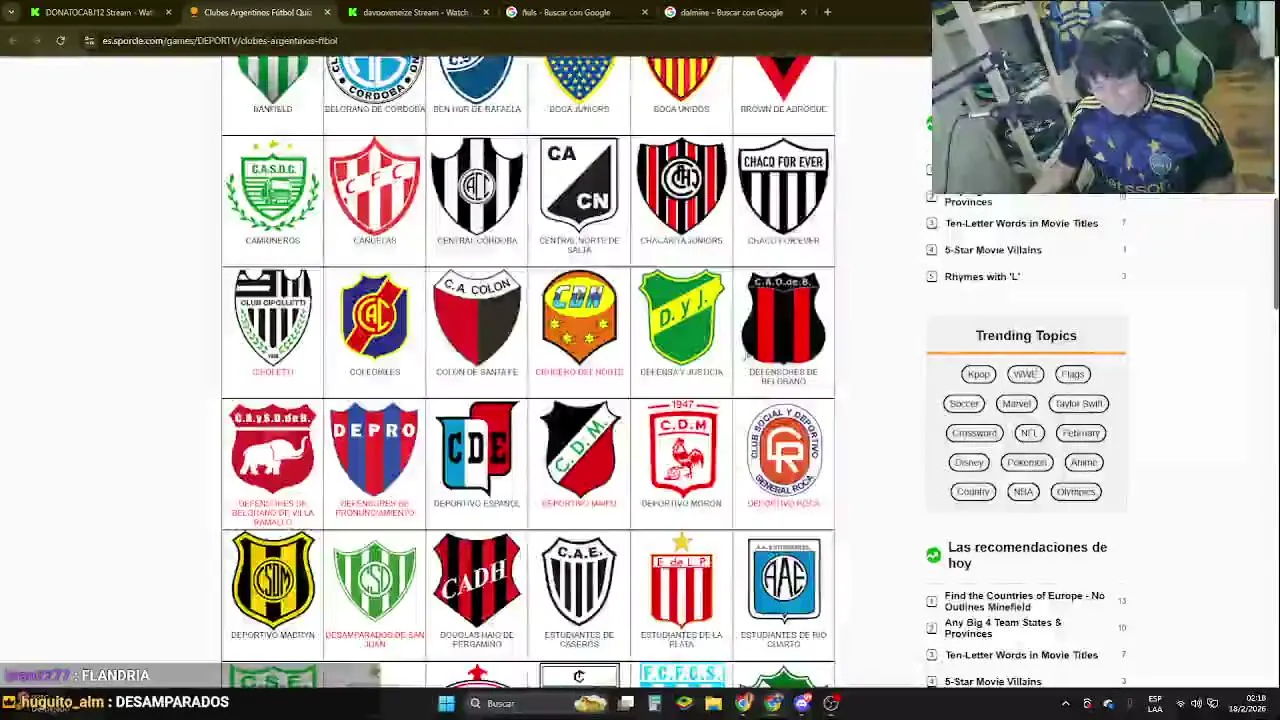This screenshot has width=1280, height=720.
Task: Open File Explorer from the taskbar
Action: [x=713, y=703]
